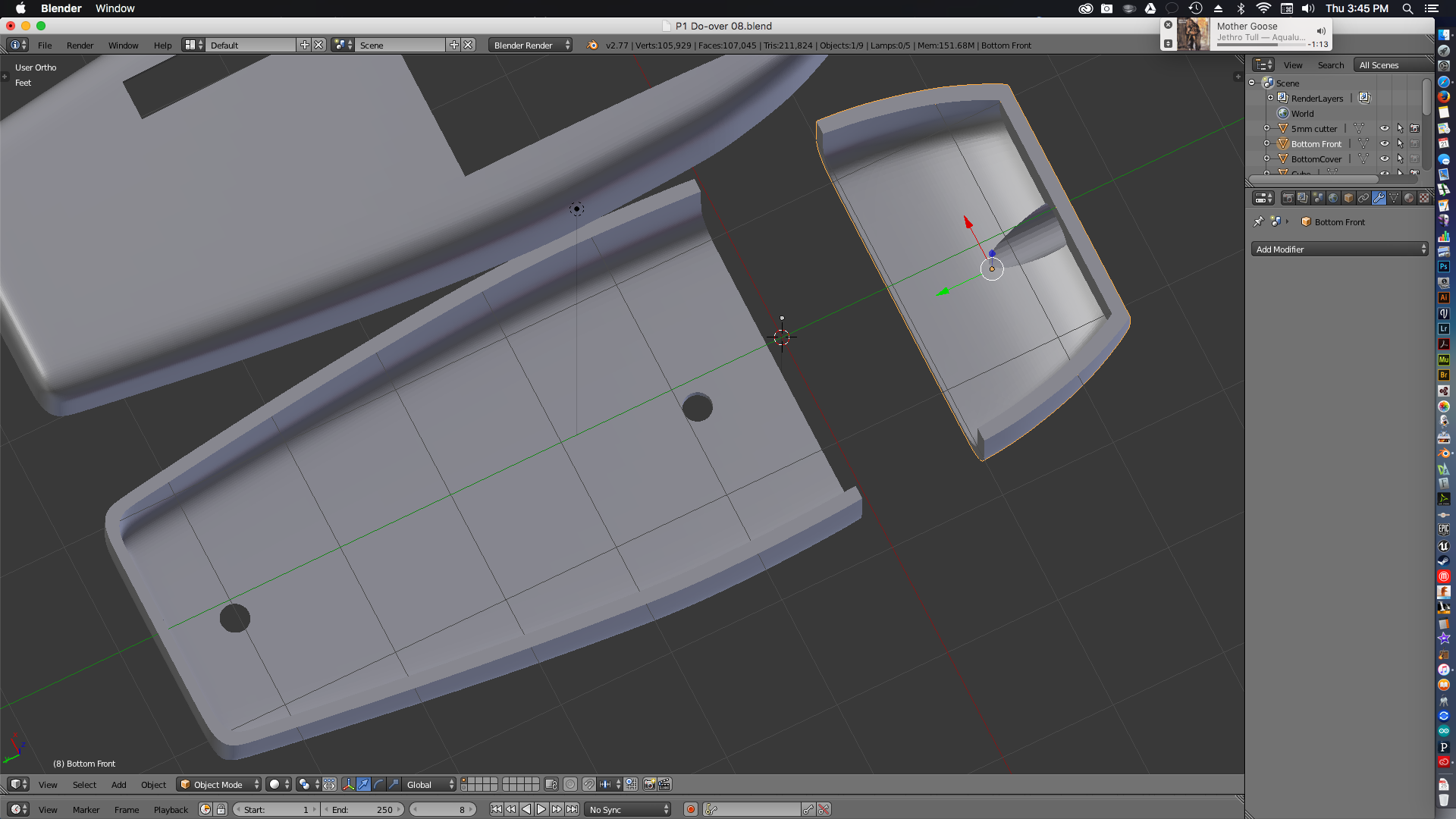Click the 5mm cutter mesh data icon
The width and height of the screenshot is (1456, 819).
point(1359,129)
